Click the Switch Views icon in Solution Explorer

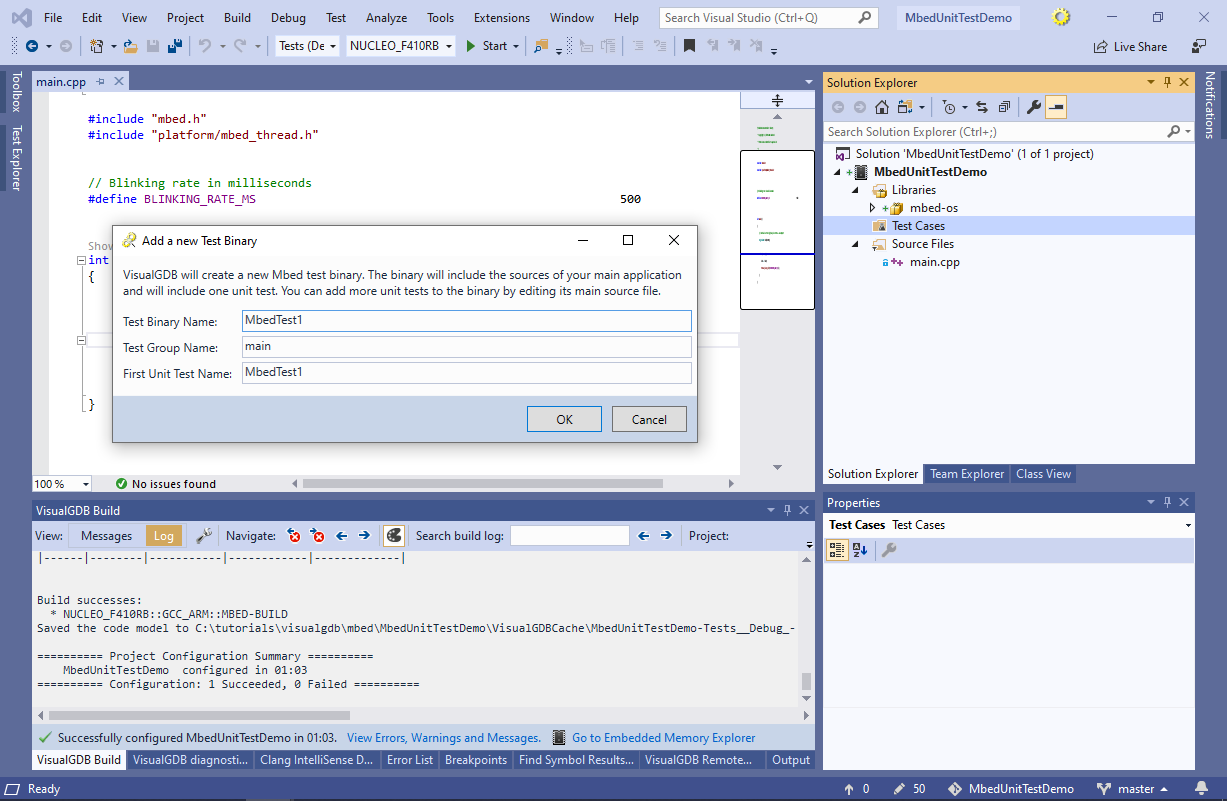tap(904, 107)
